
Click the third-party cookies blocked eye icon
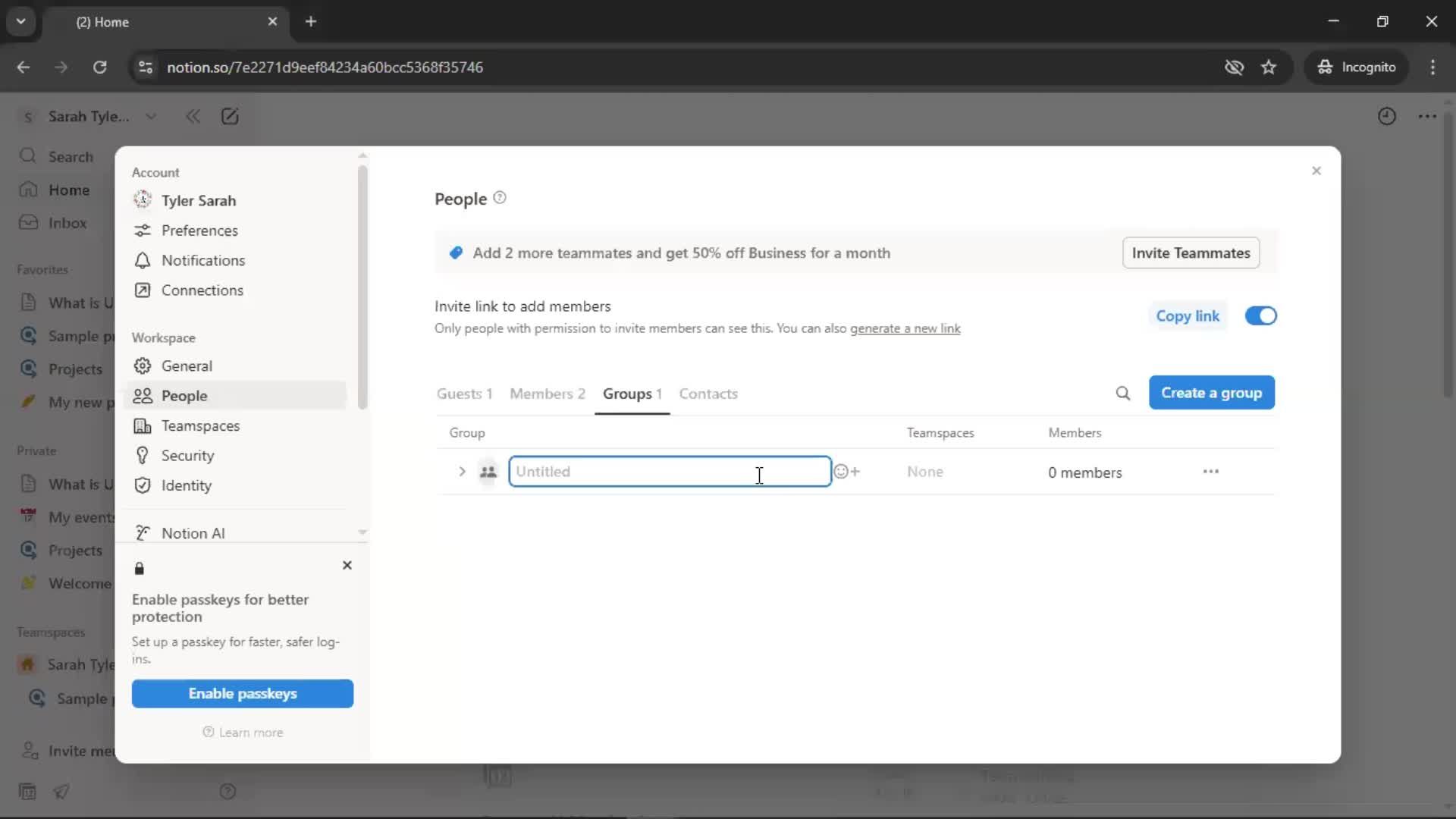[1234, 67]
